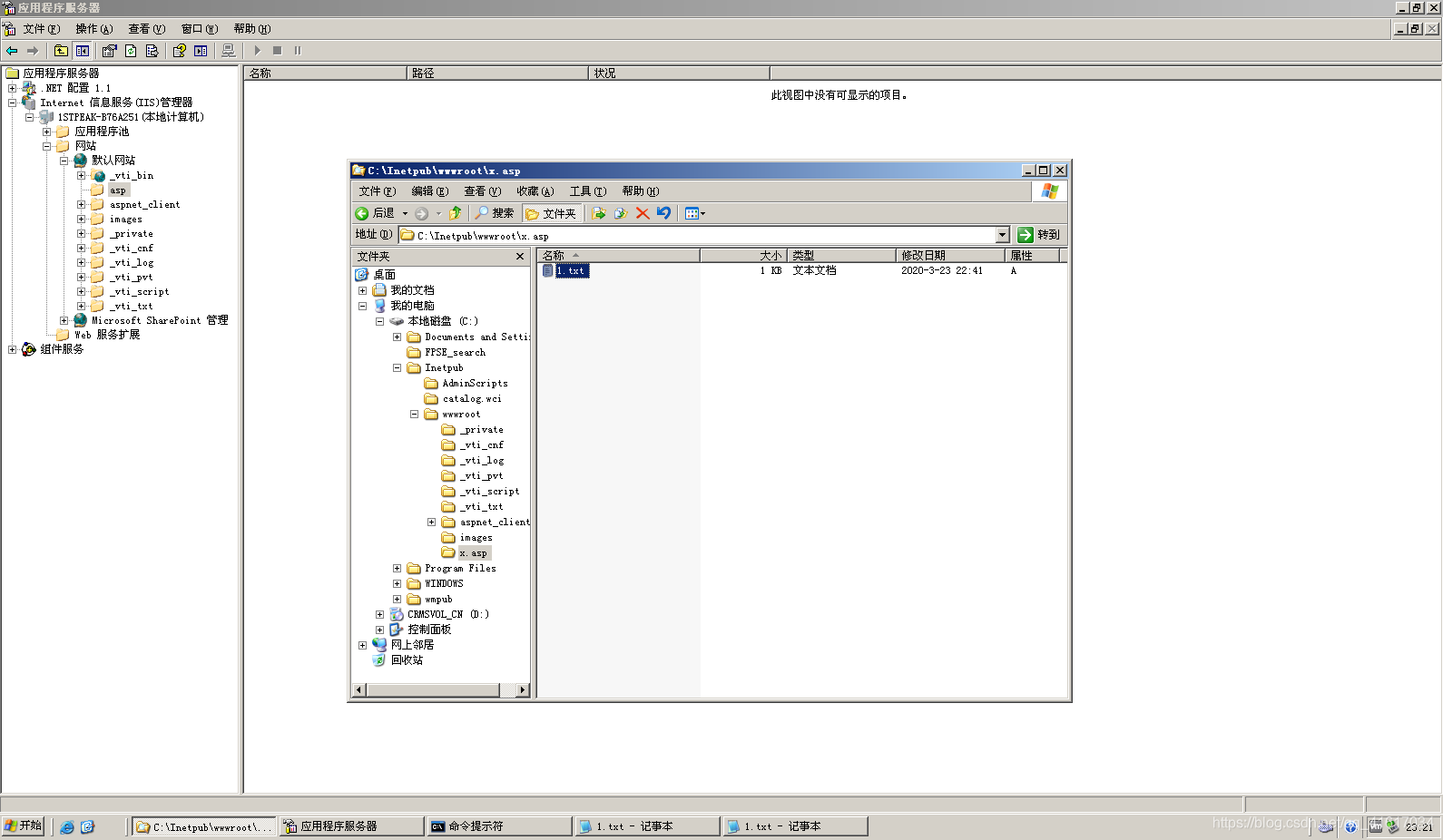Open the Favorites (收藏) menu in Explorer window
Image resolution: width=1443 pixels, height=840 pixels.
(535, 191)
